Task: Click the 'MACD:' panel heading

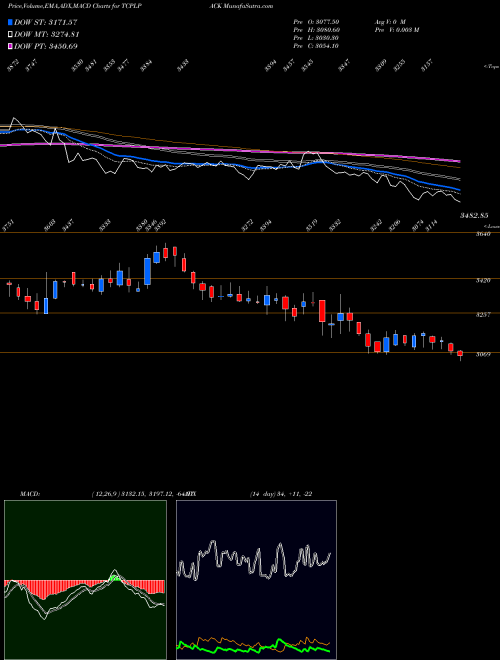Action: click(30, 494)
